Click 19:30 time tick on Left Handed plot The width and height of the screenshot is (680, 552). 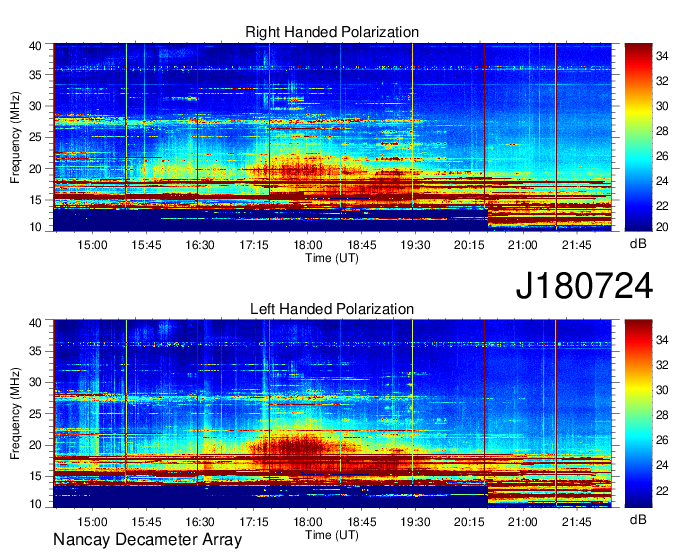(x=415, y=521)
